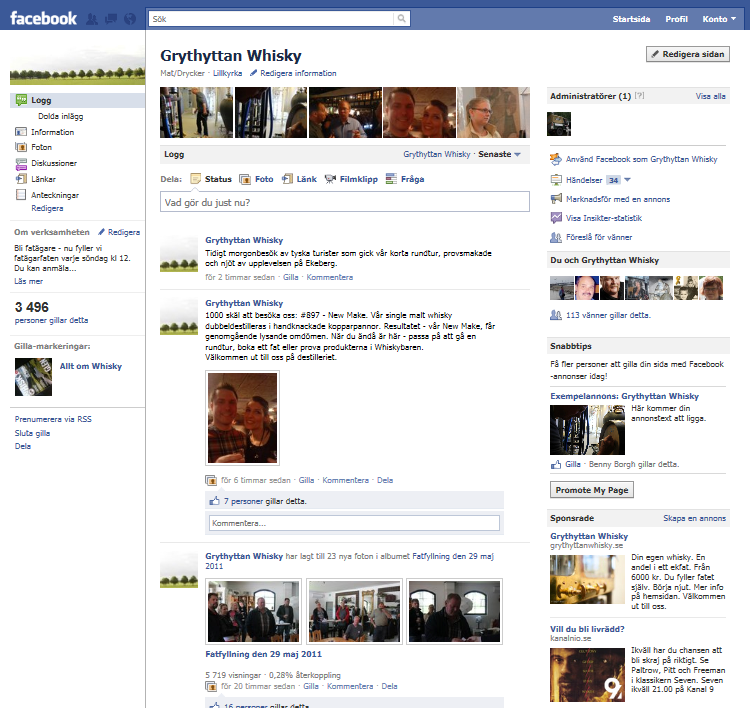750x708 pixels.
Task: Open Diskussioner in left sidebar
Action: 54,163
